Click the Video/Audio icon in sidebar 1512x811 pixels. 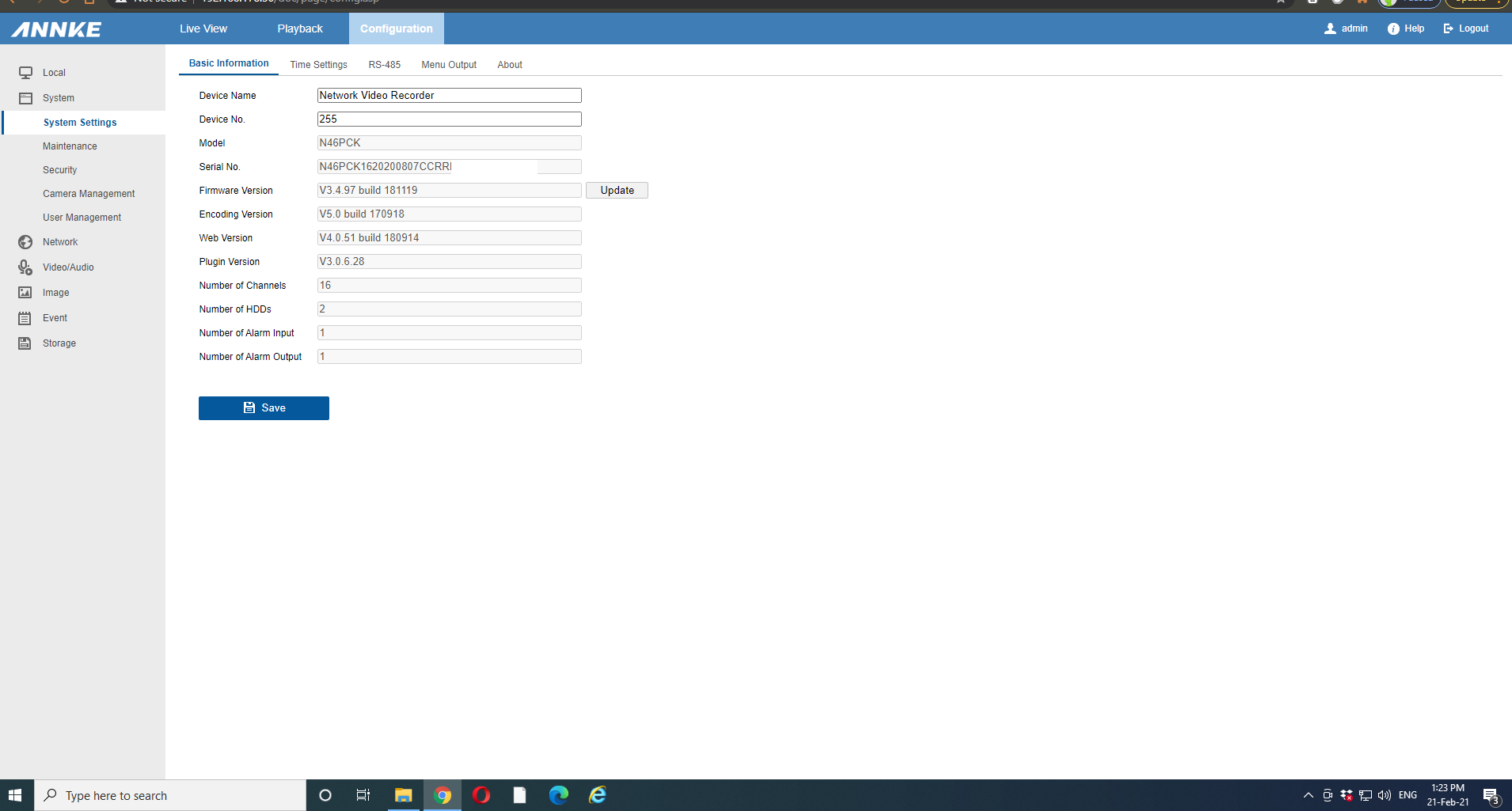point(25,267)
